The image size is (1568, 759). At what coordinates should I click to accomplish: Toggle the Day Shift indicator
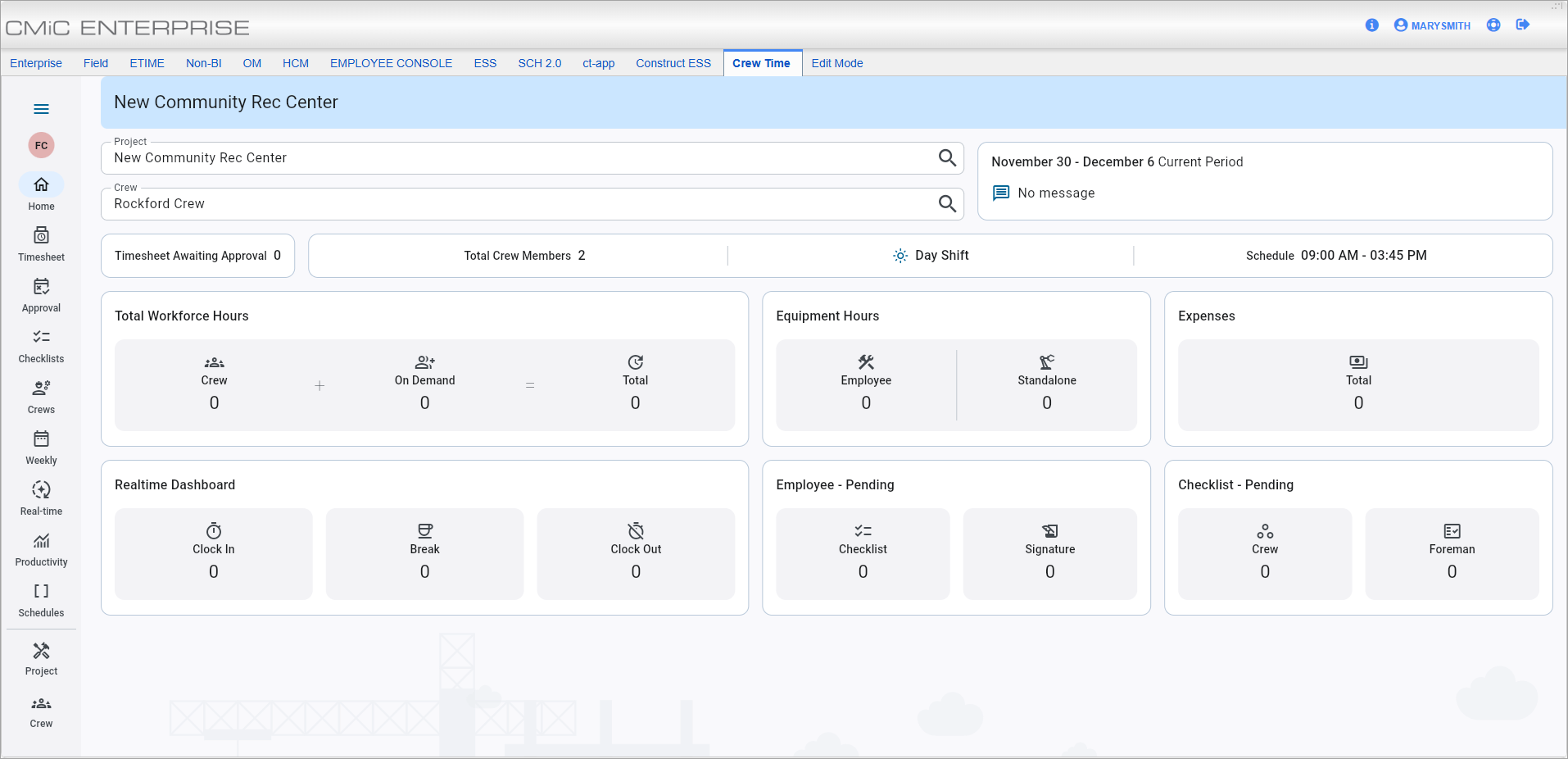tap(931, 255)
